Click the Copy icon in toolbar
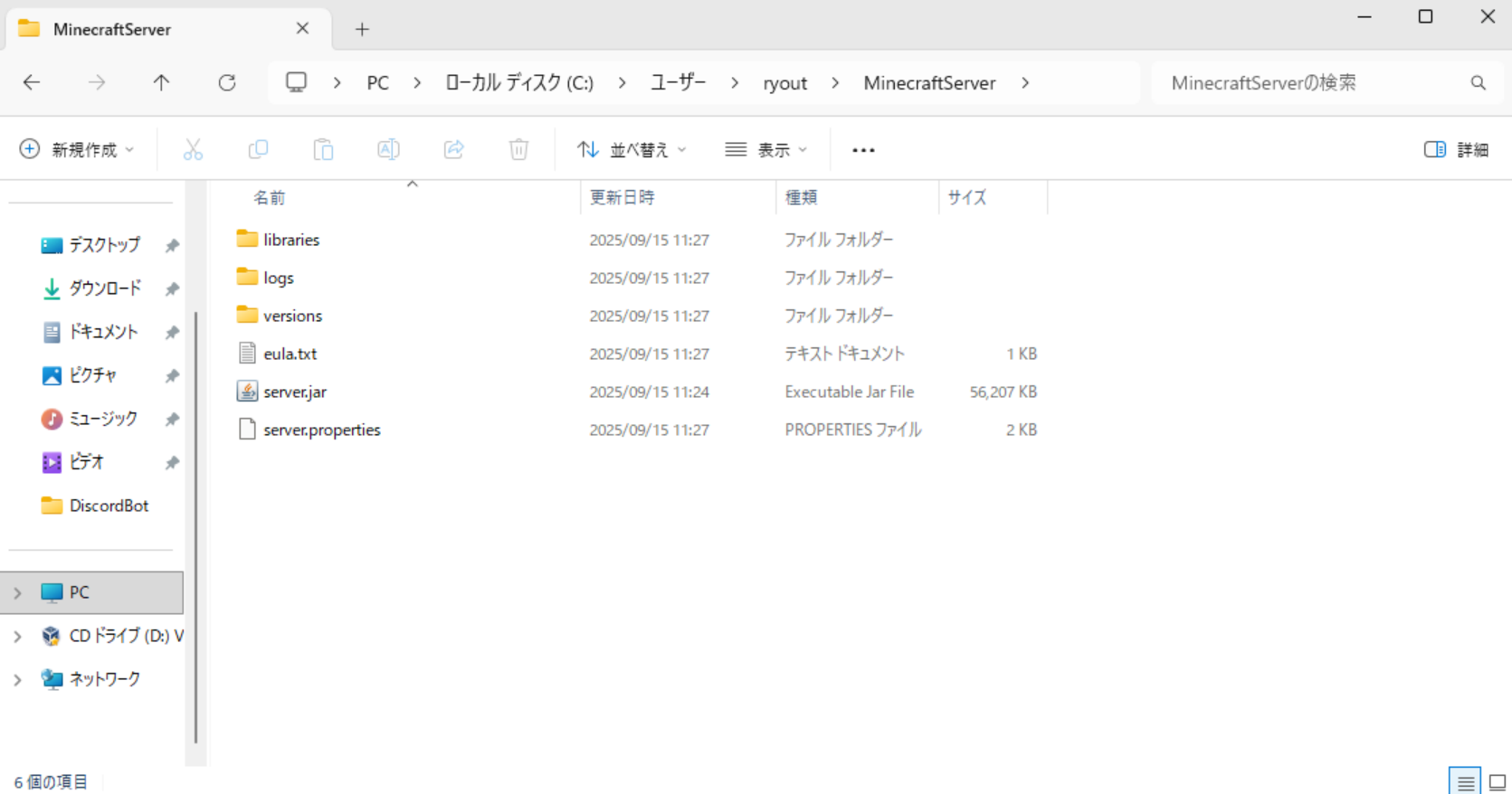The image size is (1512, 794). click(258, 149)
